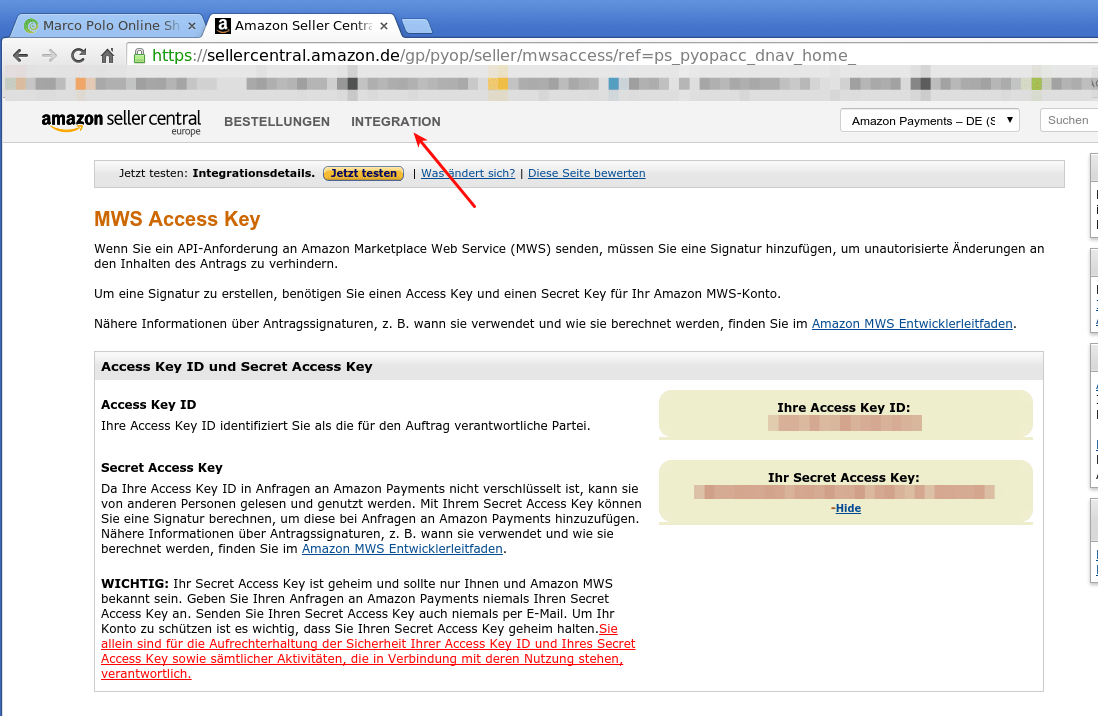Open the Amazon Payments – DE dropdown

point(929,121)
